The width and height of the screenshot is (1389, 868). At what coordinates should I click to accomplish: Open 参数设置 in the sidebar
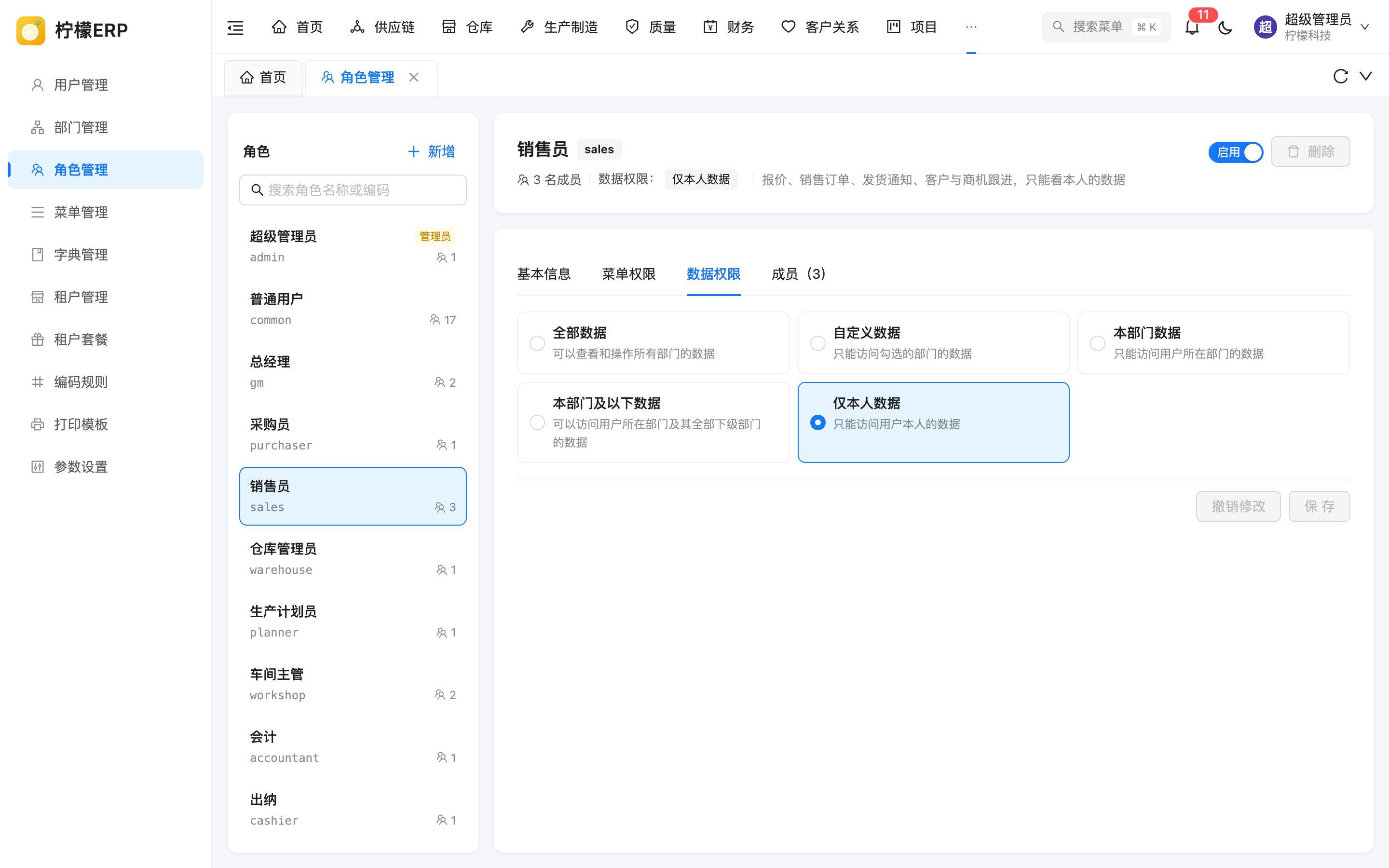[106, 467]
